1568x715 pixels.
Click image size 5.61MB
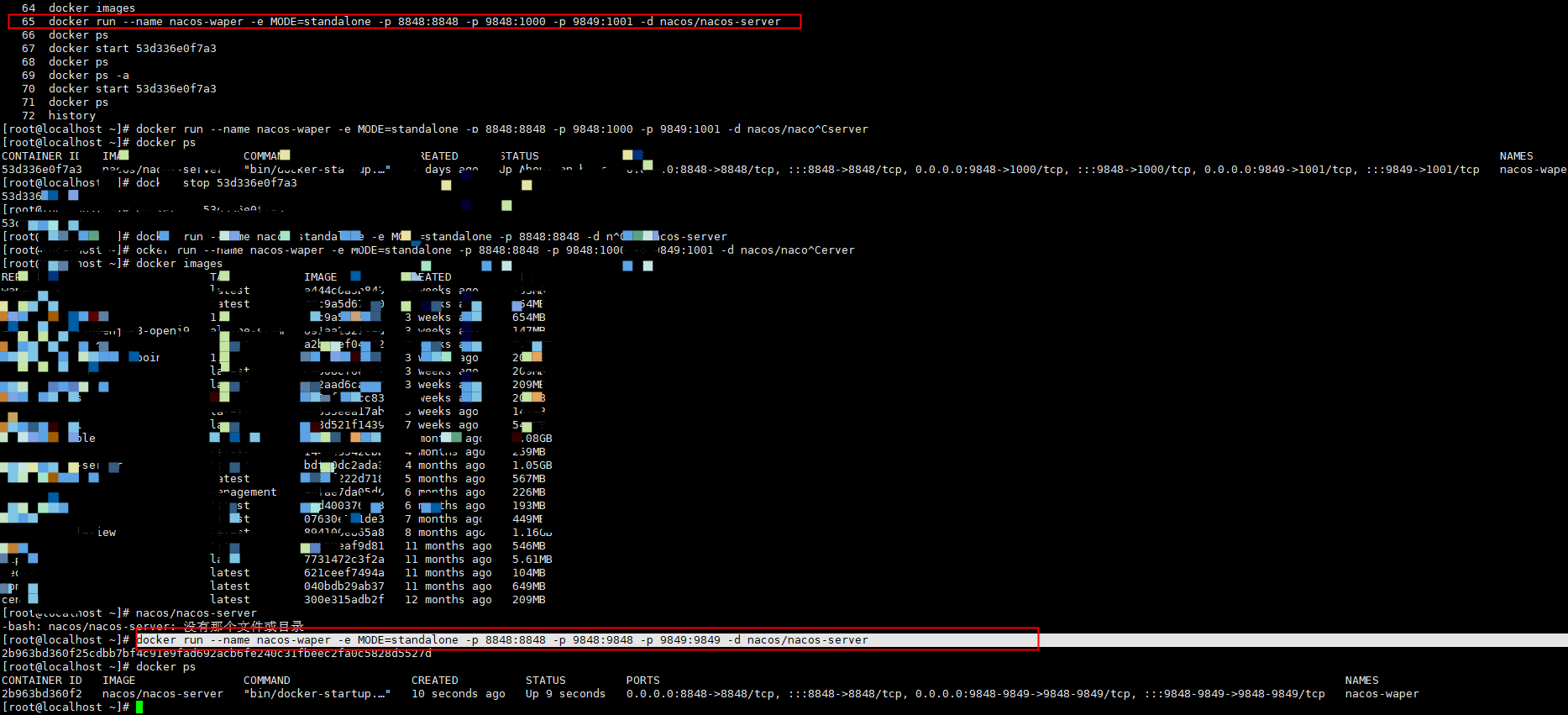pos(532,559)
